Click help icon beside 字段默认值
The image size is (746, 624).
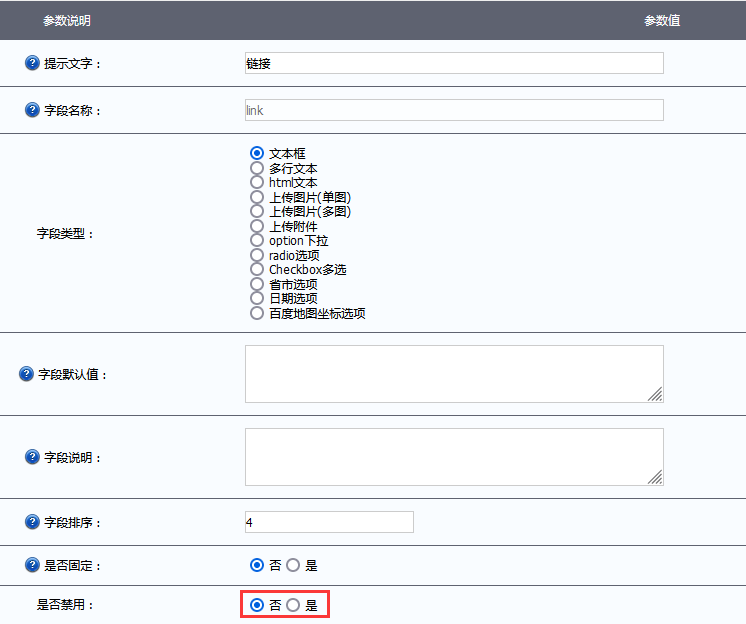[26, 374]
